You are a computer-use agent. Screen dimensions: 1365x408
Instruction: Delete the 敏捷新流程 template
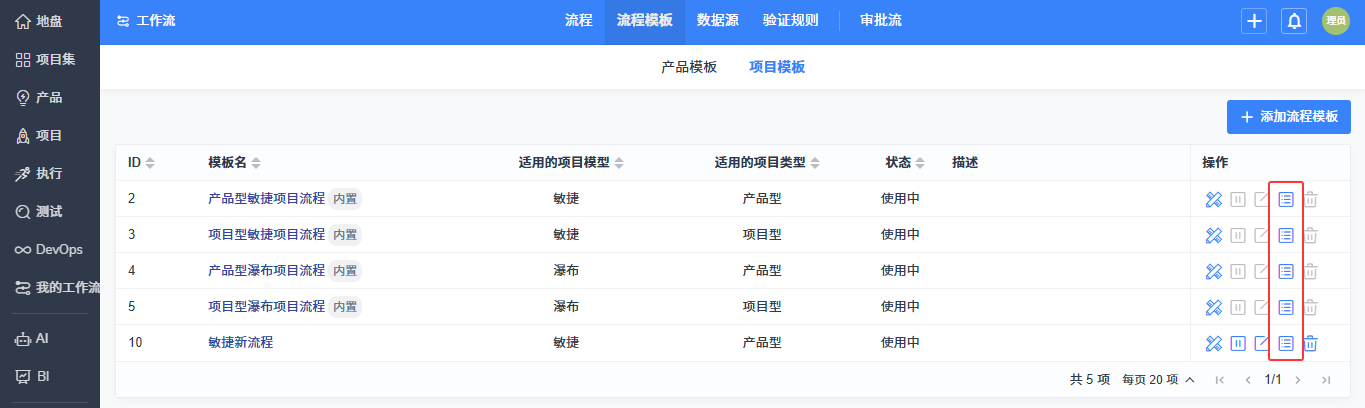1310,343
